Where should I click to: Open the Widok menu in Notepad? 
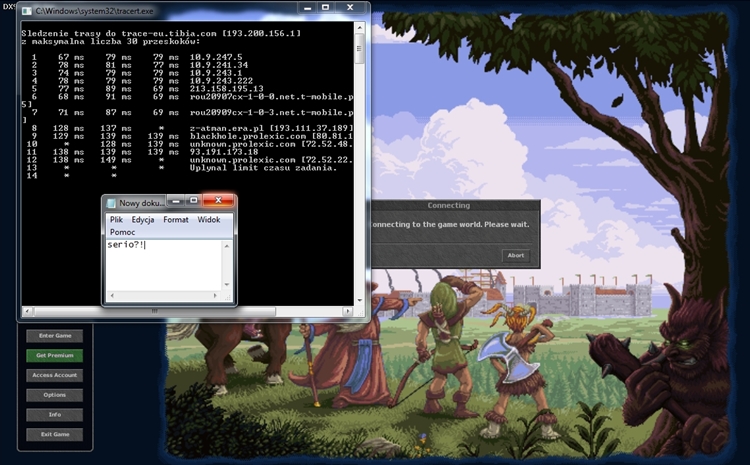[x=209, y=220]
